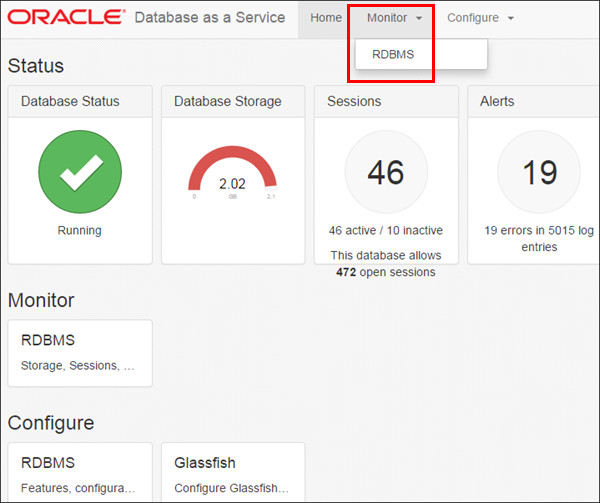Click the green Running checkmark icon
This screenshot has height=503, width=600.
click(x=80, y=173)
